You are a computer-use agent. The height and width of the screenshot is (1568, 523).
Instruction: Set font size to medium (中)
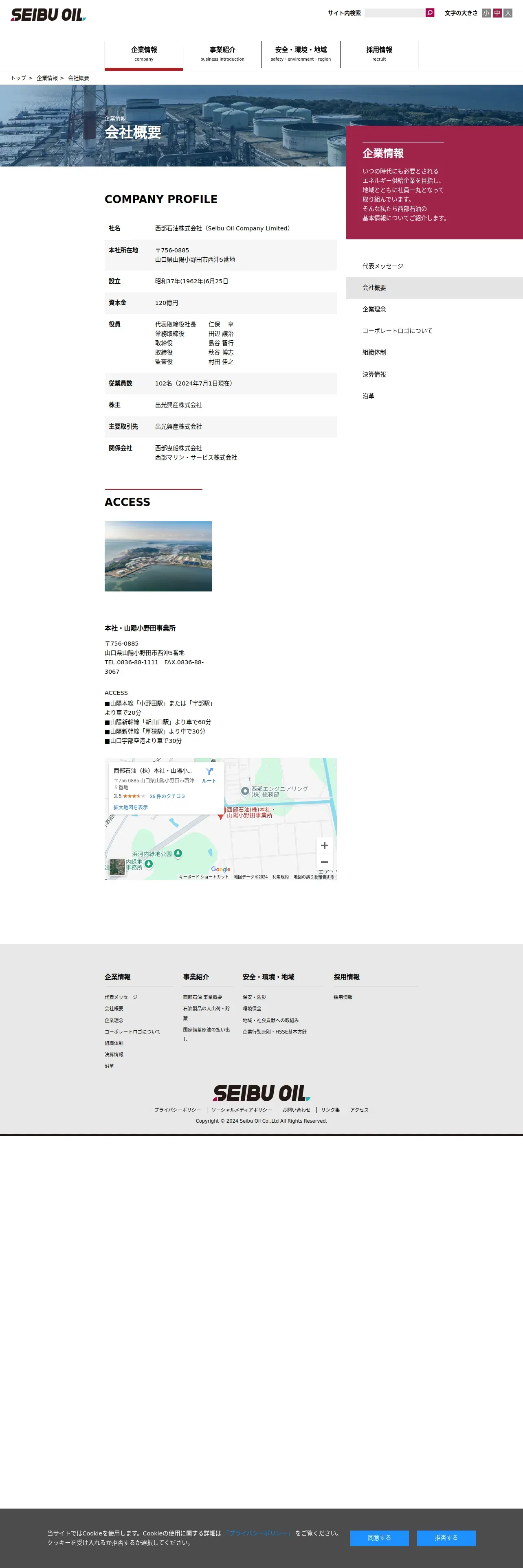pos(497,13)
